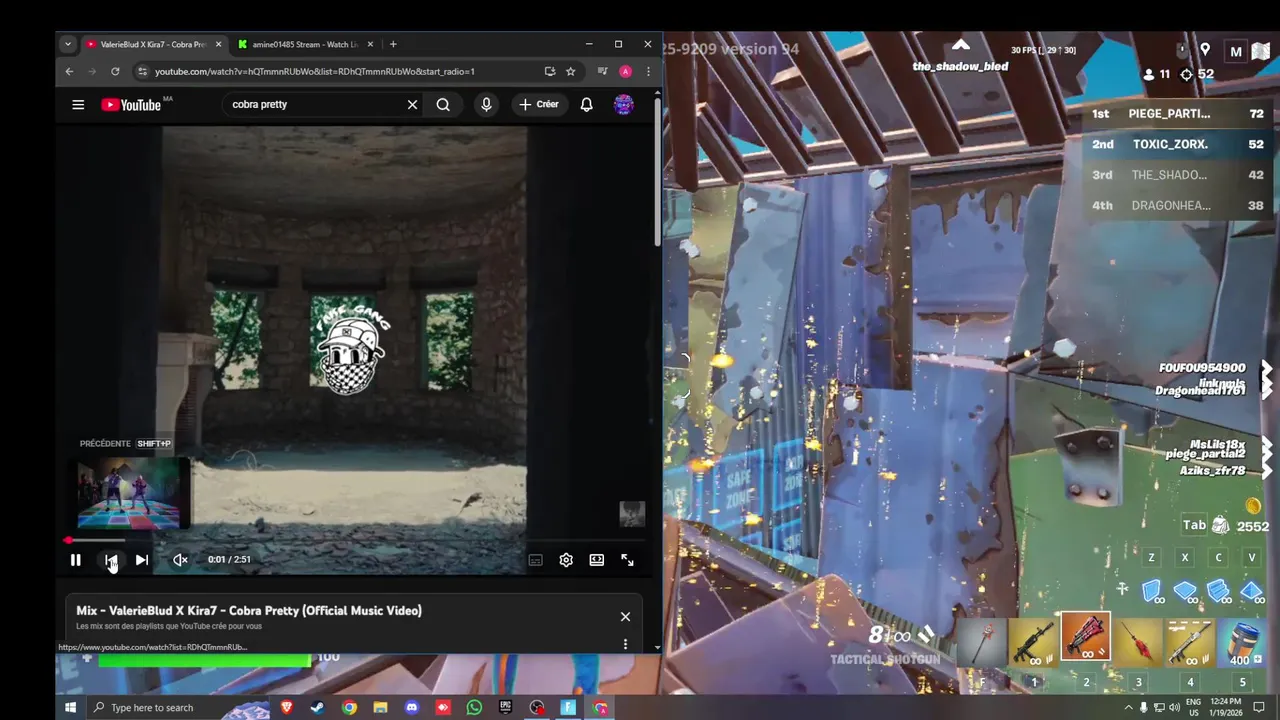Select the floor build piece
This screenshot has height=720, width=1280.
[x=1185, y=591]
